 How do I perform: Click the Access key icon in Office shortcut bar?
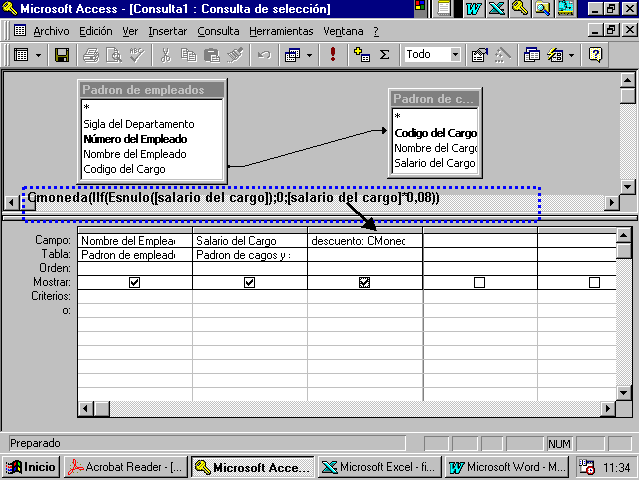click(x=520, y=8)
